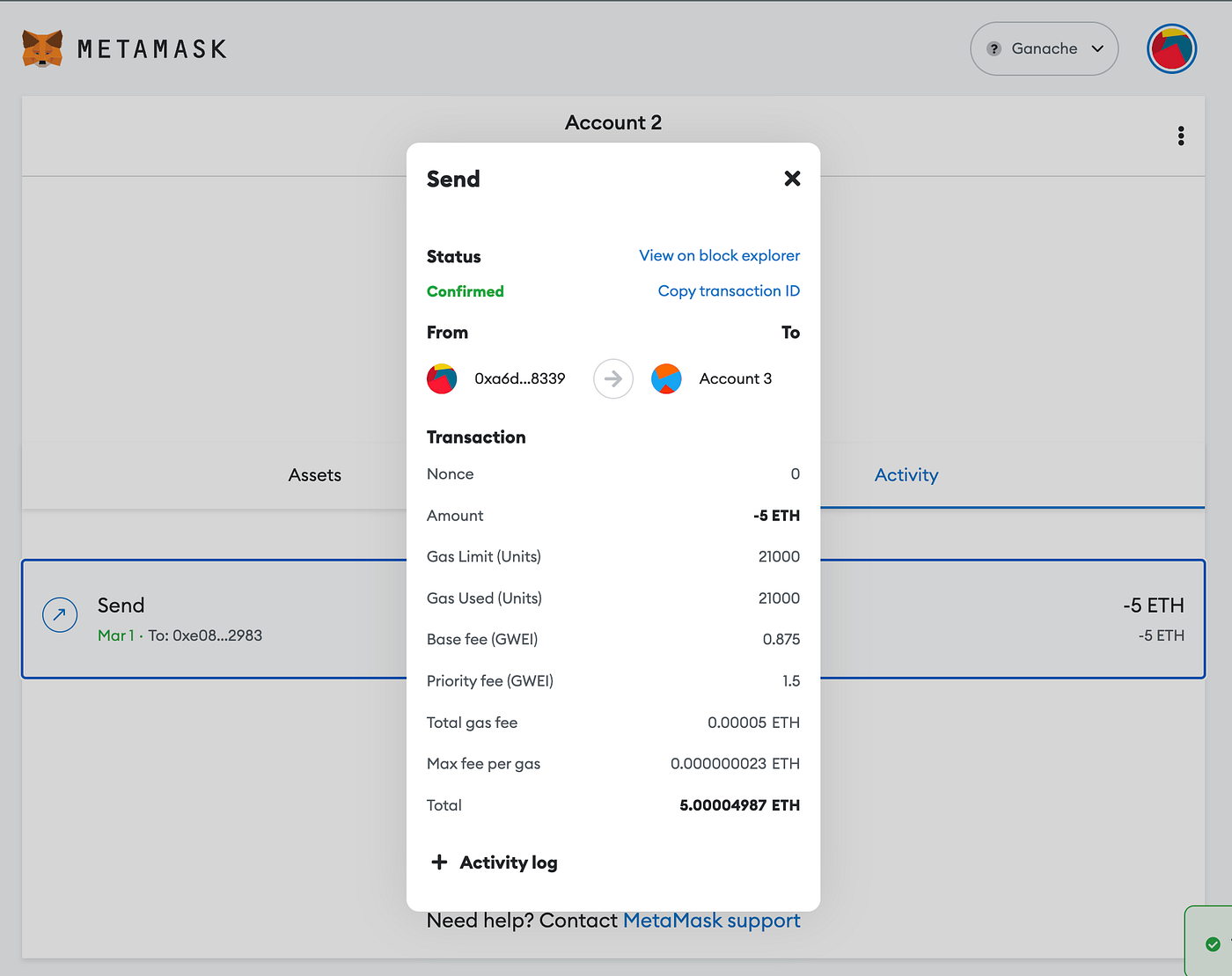
Task: Switch to the Activity tab
Action: click(x=906, y=475)
